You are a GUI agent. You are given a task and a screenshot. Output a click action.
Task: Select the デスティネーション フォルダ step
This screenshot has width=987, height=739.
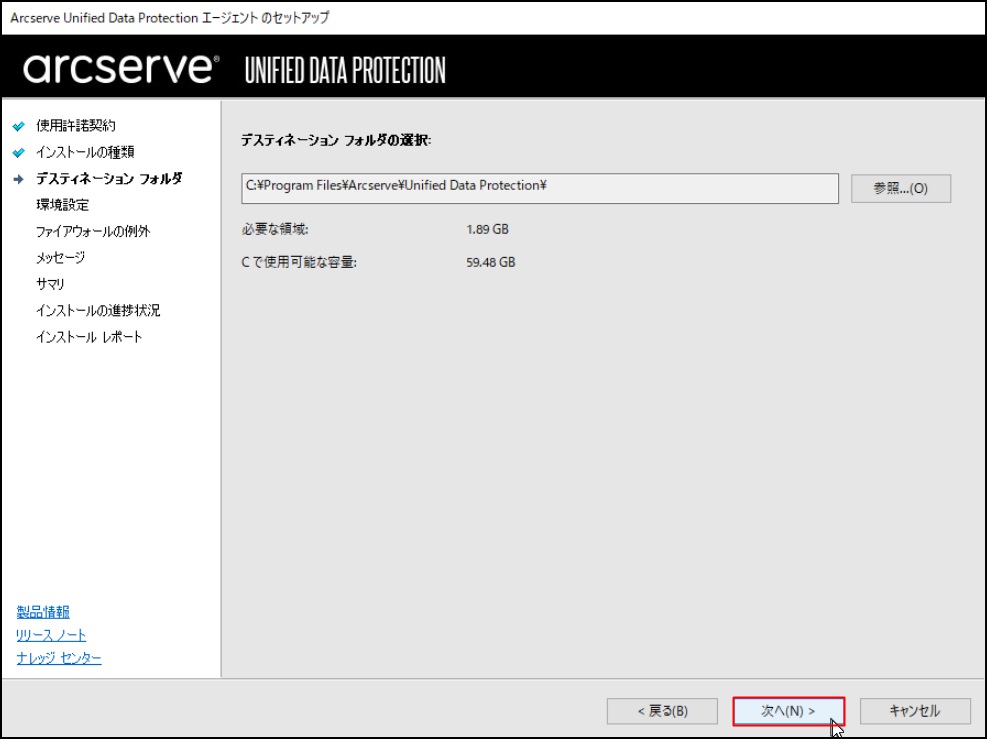point(109,179)
